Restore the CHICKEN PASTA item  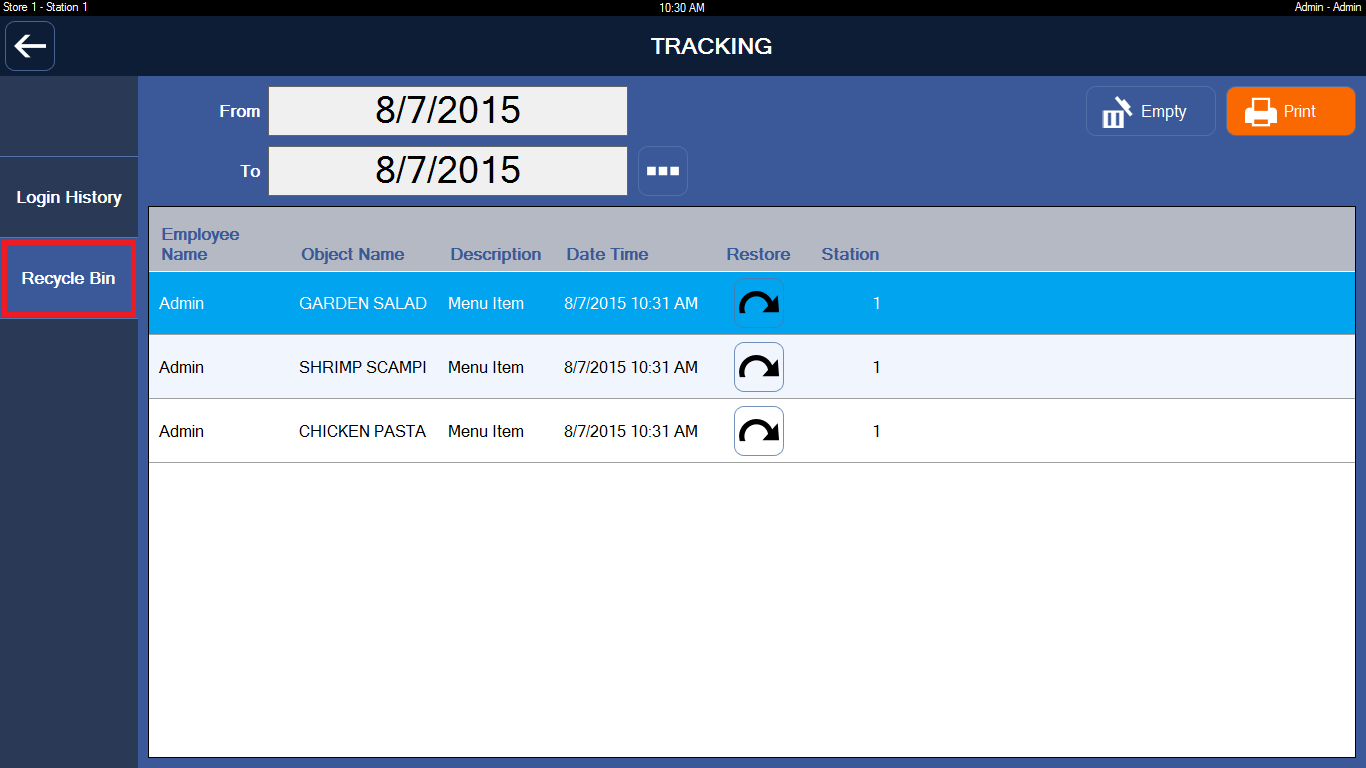(x=759, y=431)
